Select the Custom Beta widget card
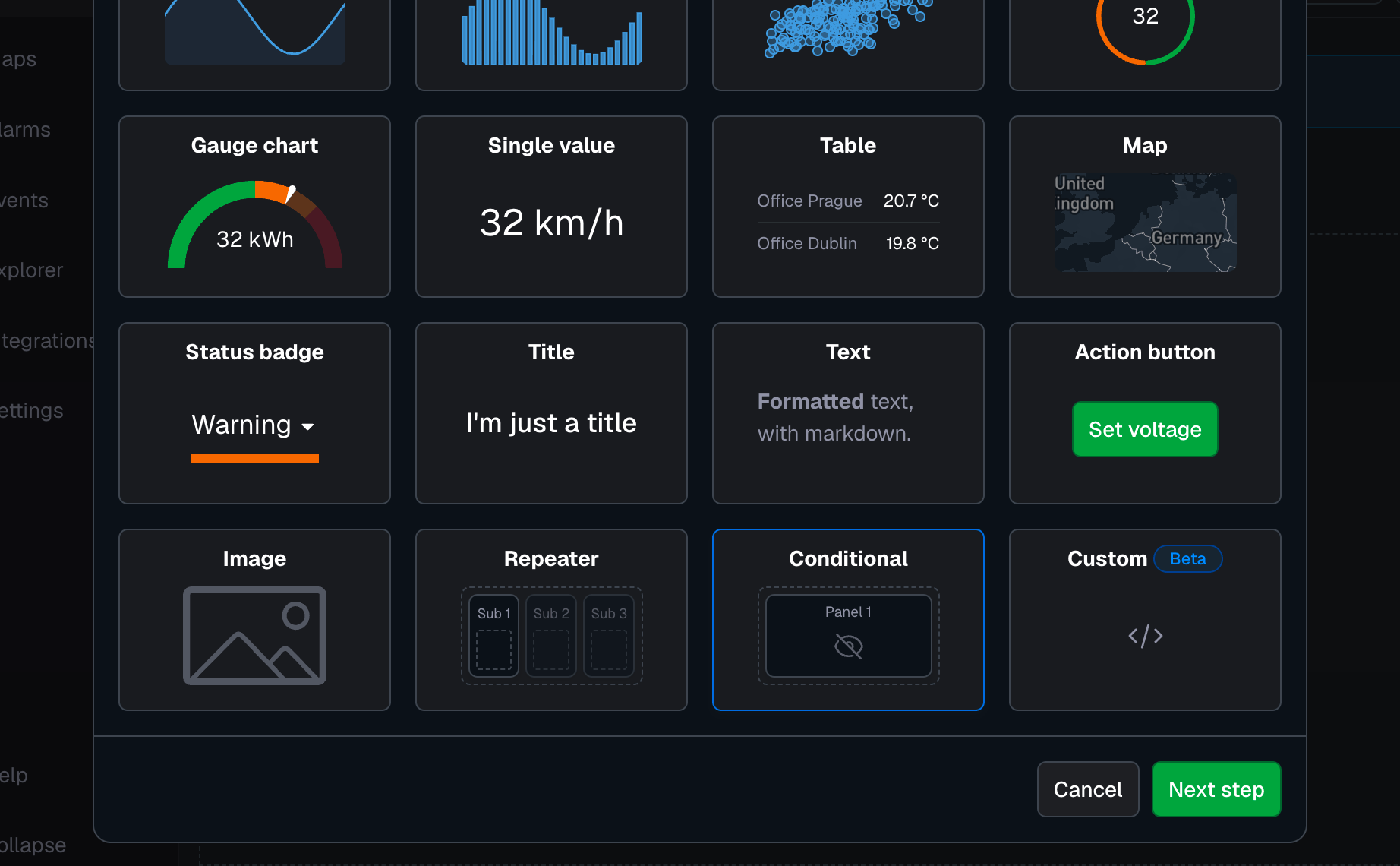The width and height of the screenshot is (1400, 866). (1145, 620)
